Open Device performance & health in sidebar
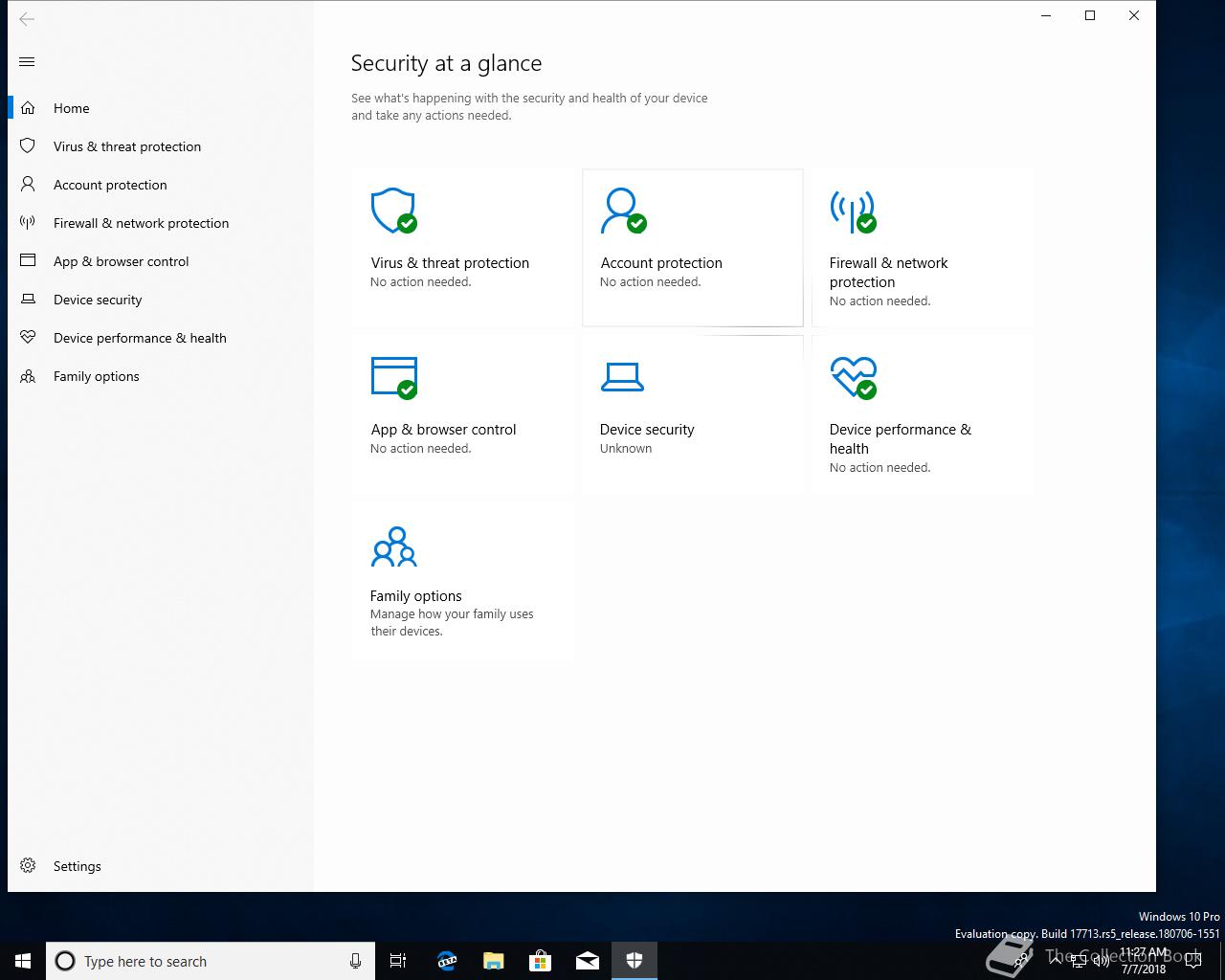 point(161,338)
